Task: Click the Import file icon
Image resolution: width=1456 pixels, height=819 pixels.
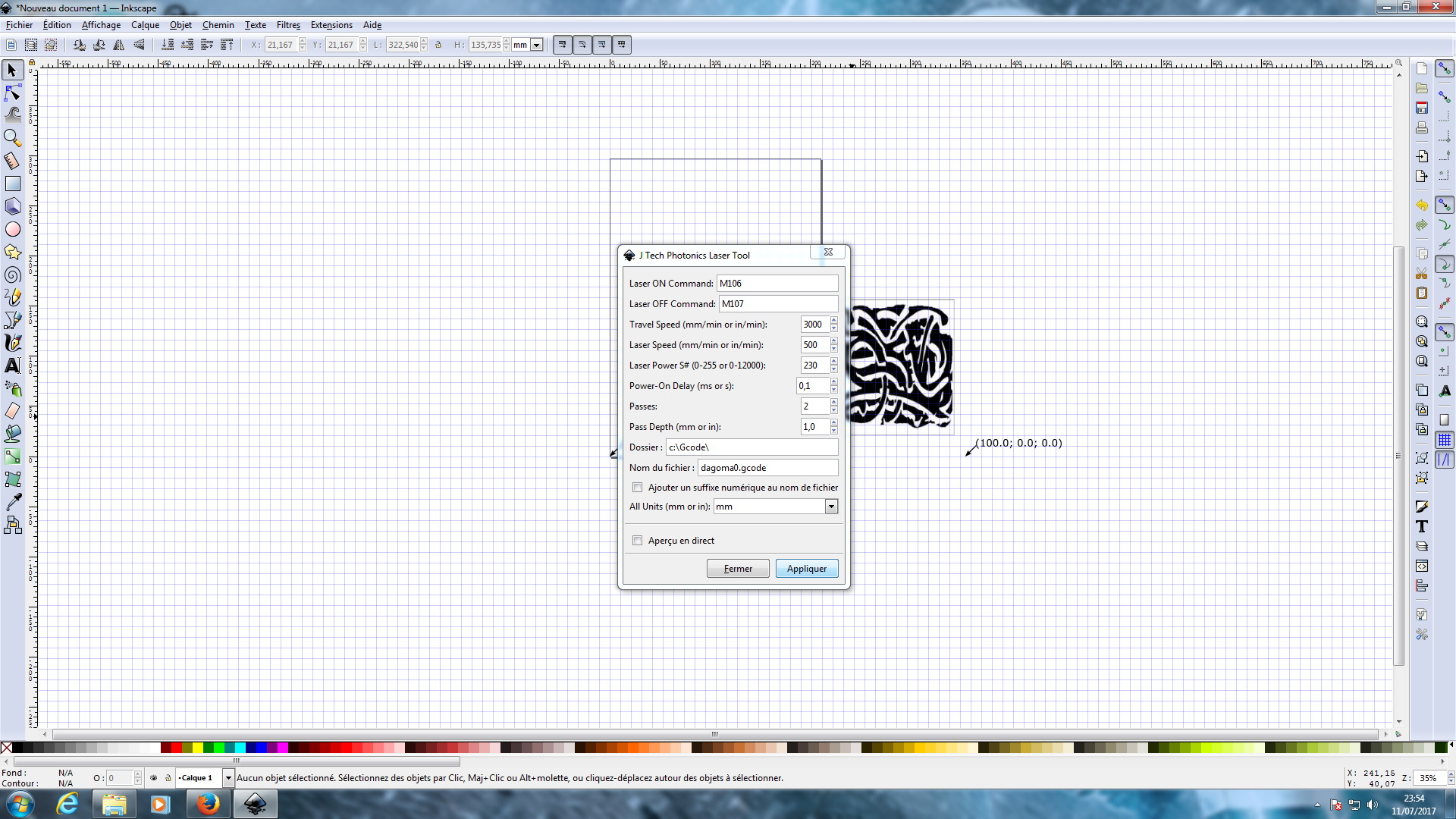Action: click(x=1422, y=156)
